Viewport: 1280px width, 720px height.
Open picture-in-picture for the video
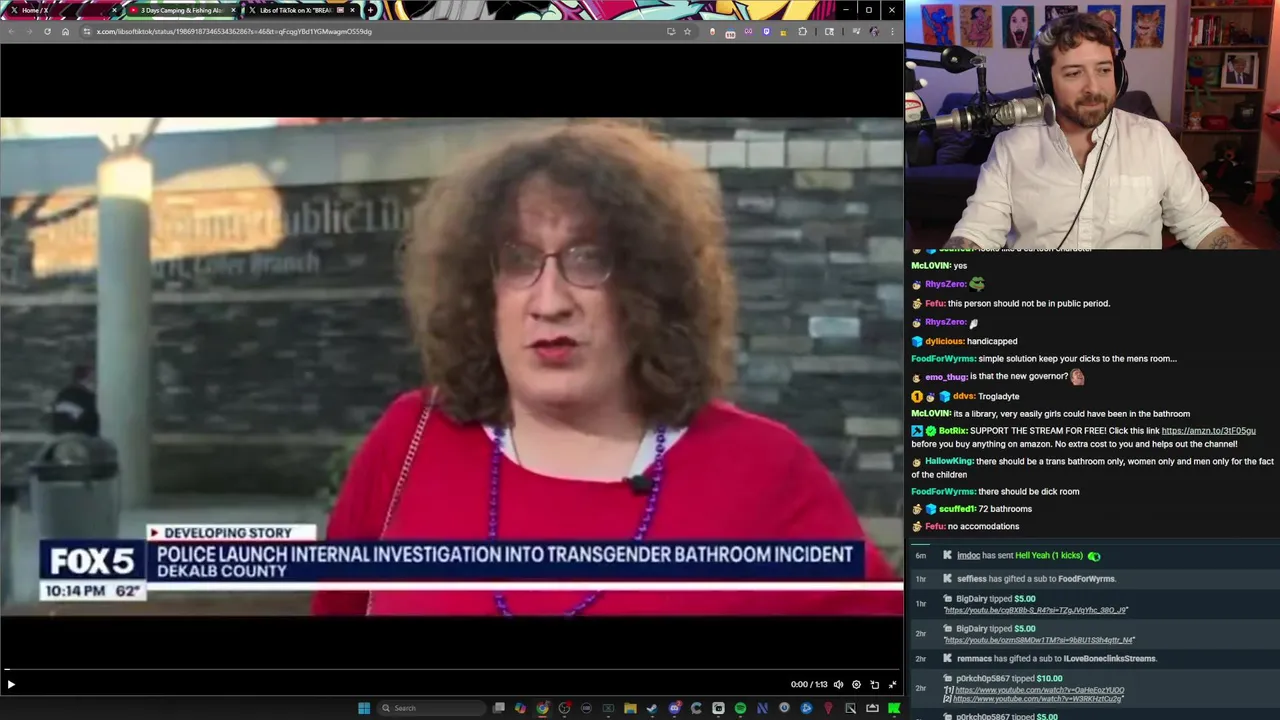[x=874, y=684]
